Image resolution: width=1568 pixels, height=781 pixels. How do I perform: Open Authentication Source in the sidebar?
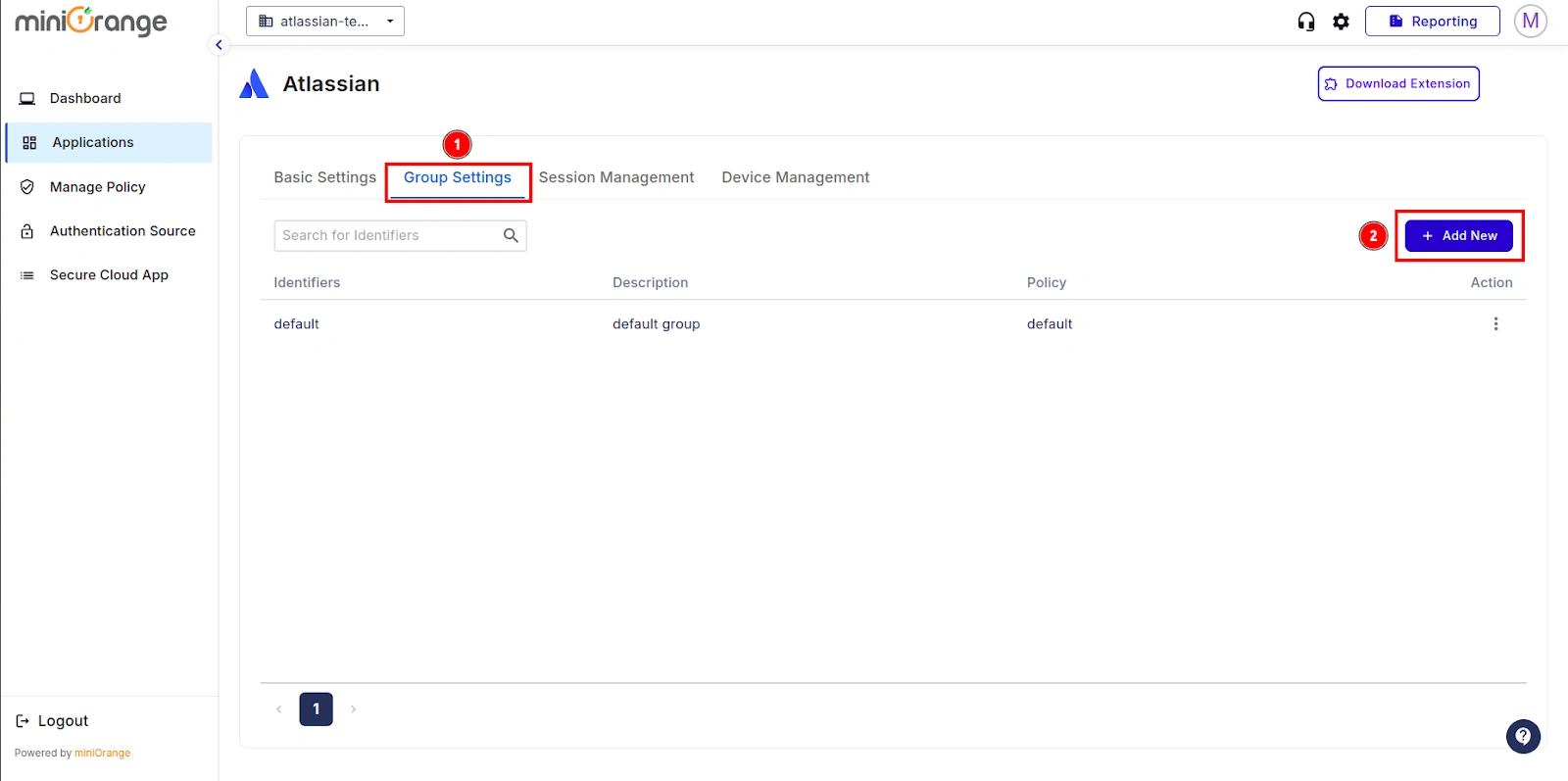click(x=122, y=231)
